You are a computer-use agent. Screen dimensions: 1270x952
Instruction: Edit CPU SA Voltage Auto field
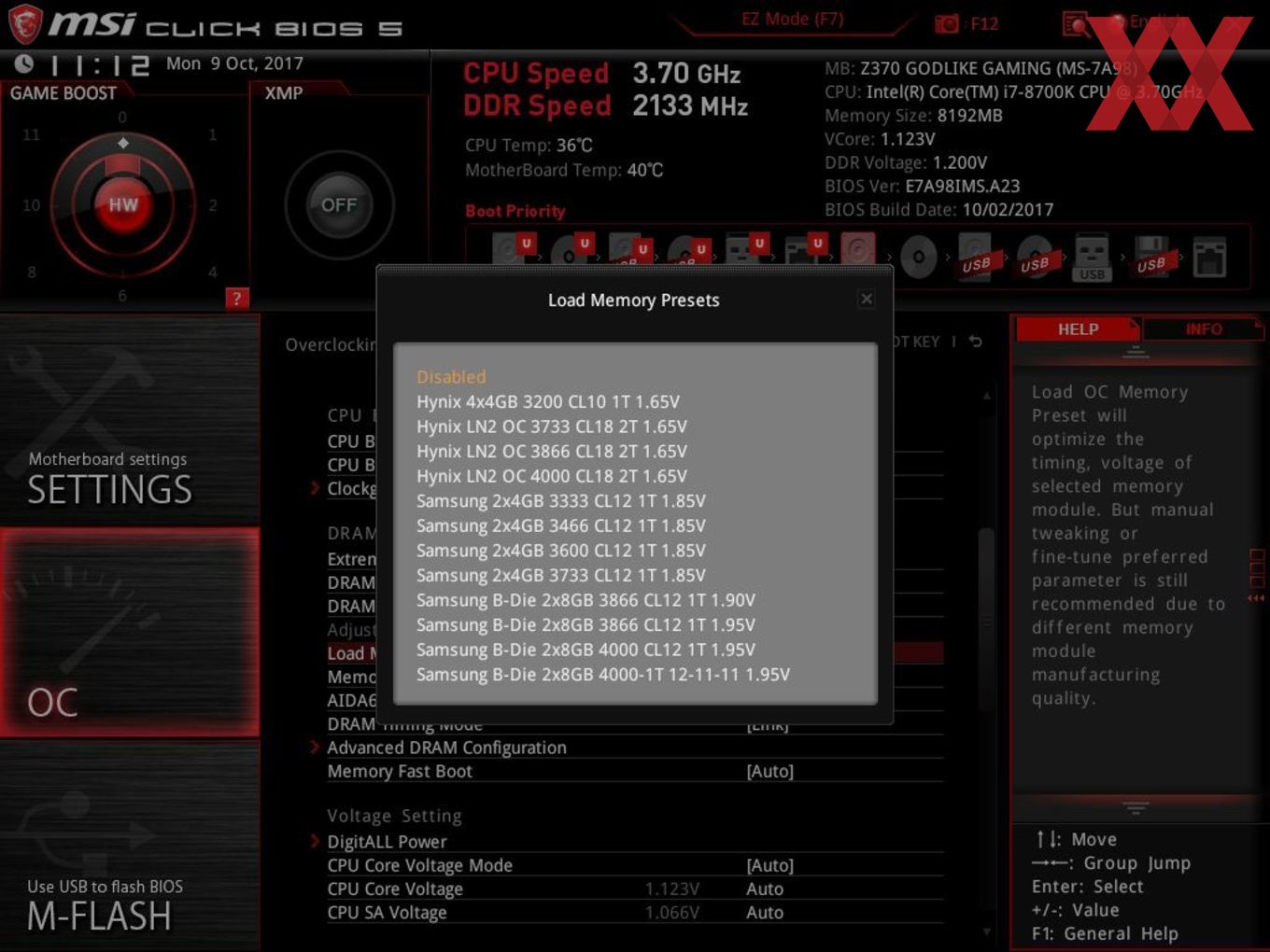coord(765,913)
